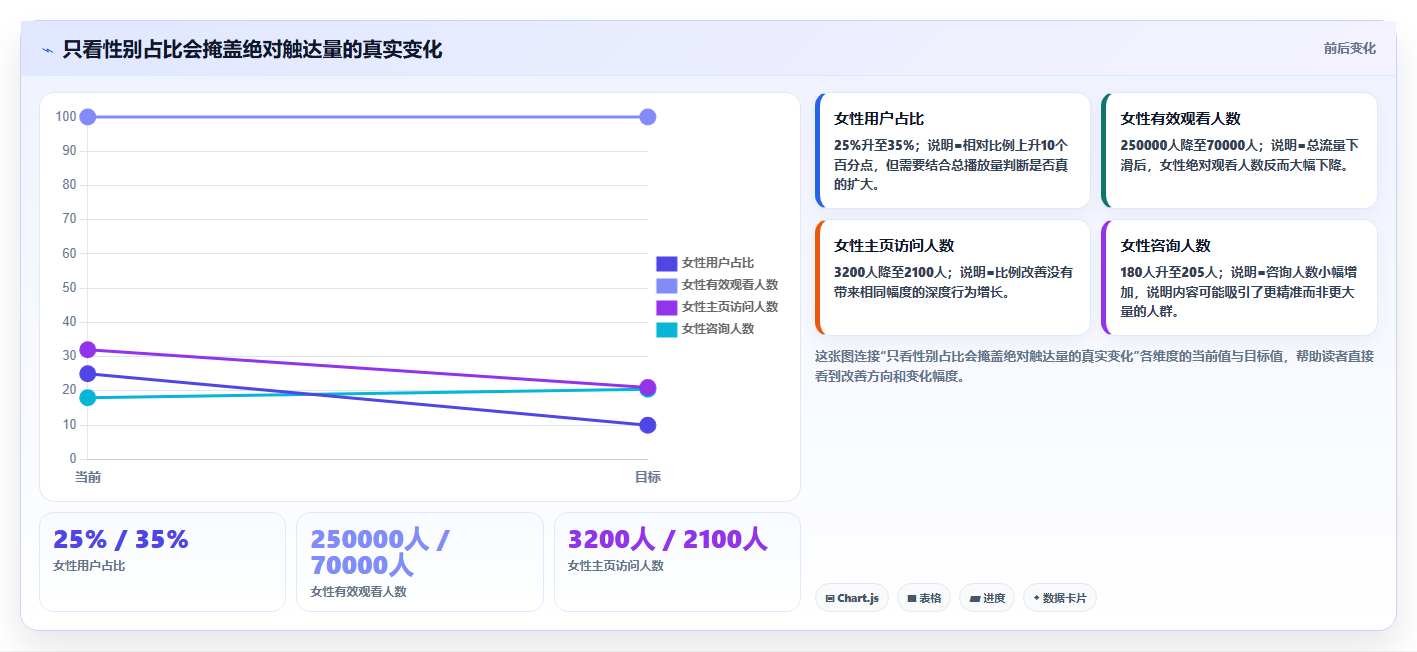Click the 表格 tag

(924, 598)
